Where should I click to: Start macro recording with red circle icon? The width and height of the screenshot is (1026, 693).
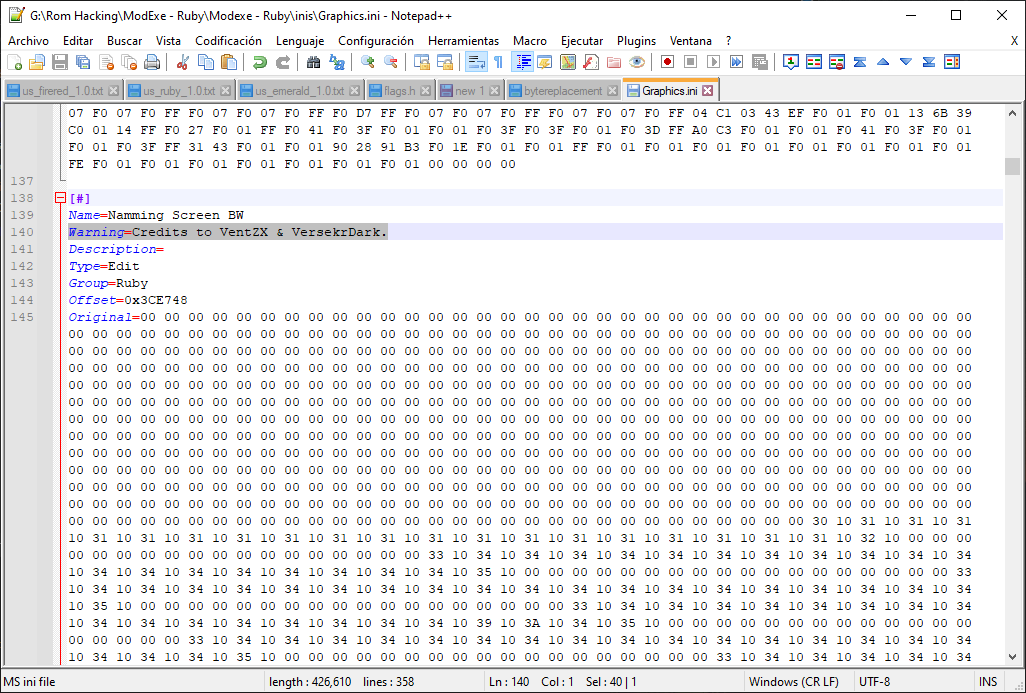pyautogui.click(x=667, y=62)
